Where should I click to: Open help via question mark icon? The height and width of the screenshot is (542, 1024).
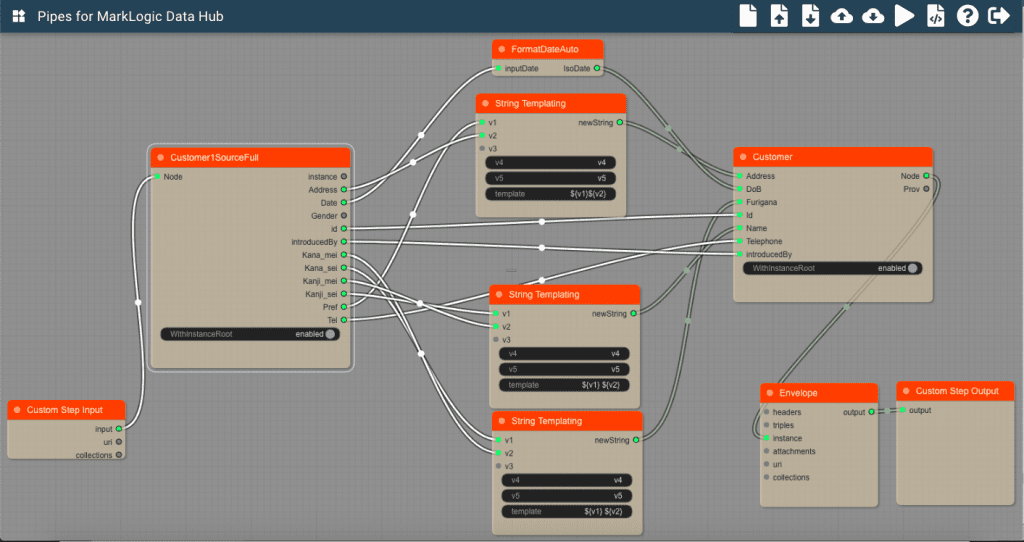(967, 16)
